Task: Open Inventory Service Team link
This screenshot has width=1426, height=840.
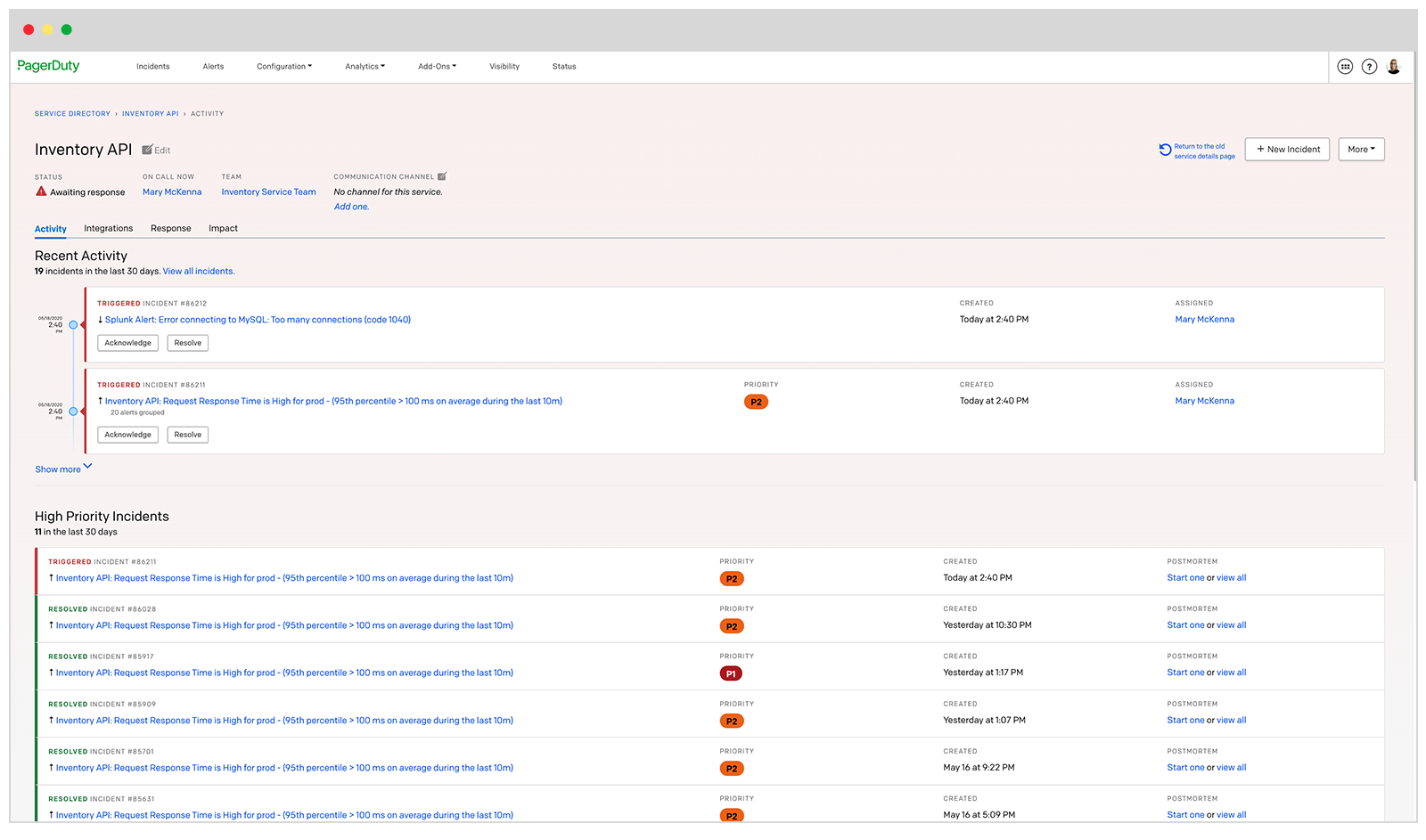Action: click(x=268, y=192)
